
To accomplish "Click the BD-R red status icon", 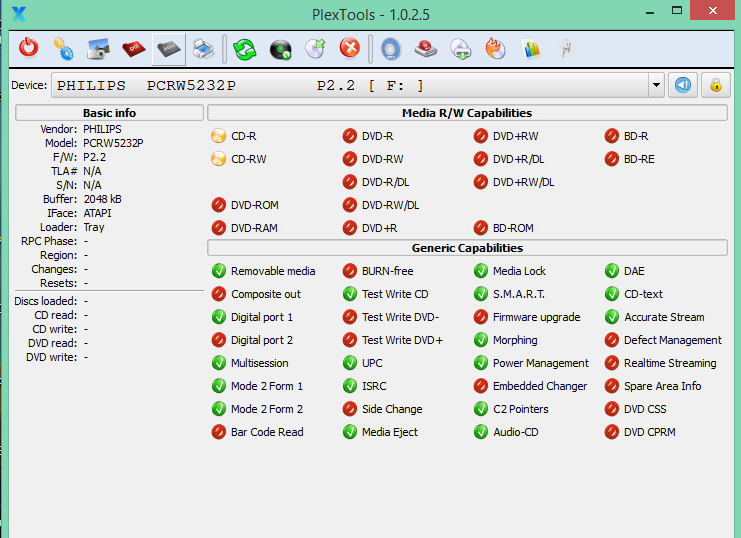I will pyautogui.click(x=612, y=136).
